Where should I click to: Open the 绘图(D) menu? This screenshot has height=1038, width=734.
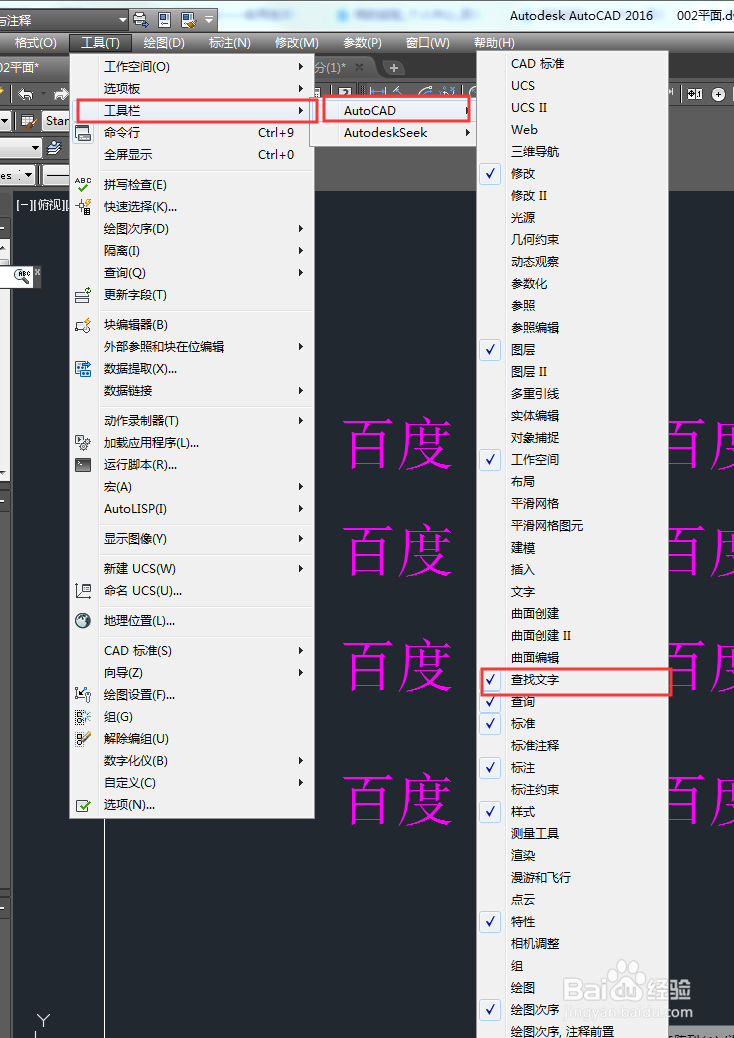[164, 43]
